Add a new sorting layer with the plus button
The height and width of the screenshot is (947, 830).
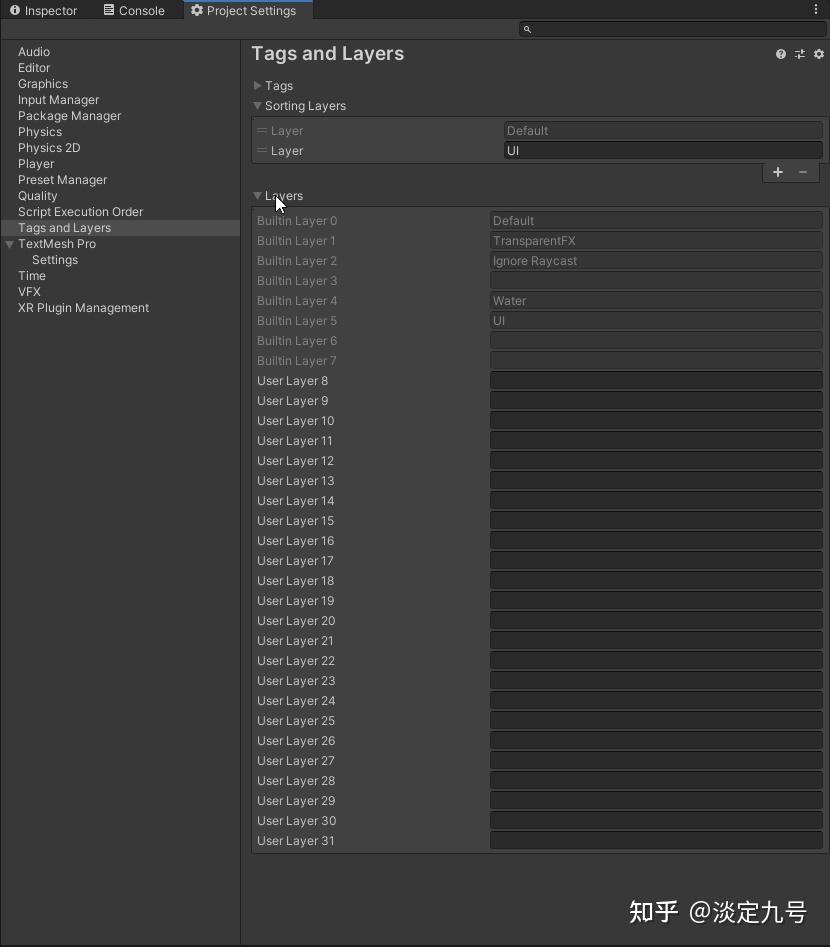(x=778, y=172)
